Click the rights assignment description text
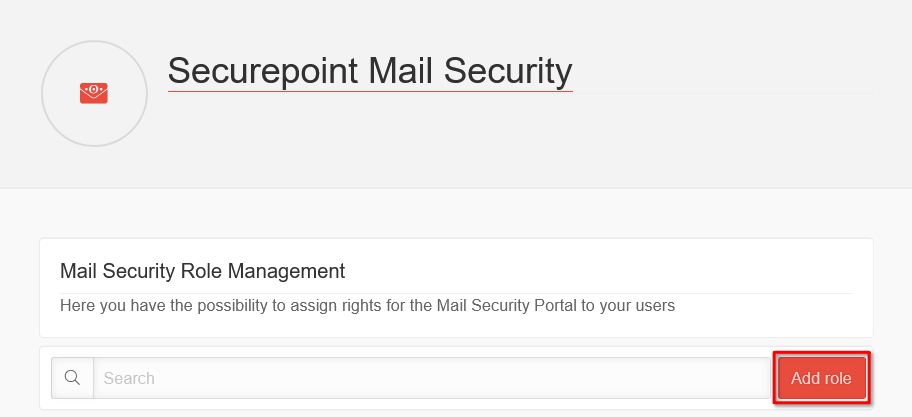 pos(367,305)
